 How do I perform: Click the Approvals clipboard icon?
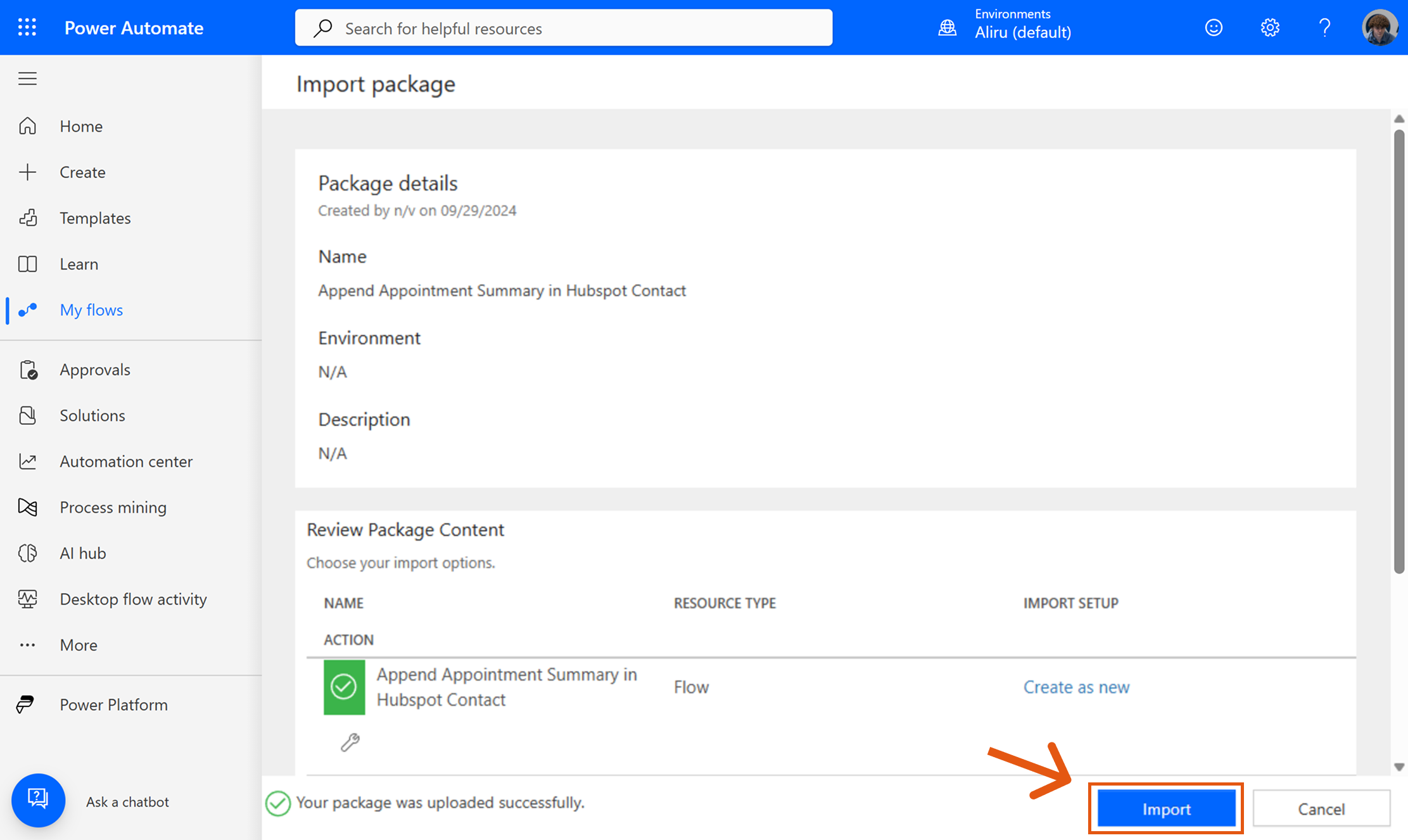point(29,370)
